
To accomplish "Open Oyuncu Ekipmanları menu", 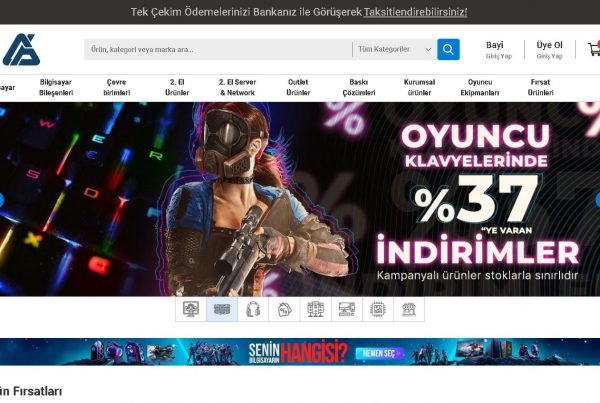I will (x=480, y=86).
